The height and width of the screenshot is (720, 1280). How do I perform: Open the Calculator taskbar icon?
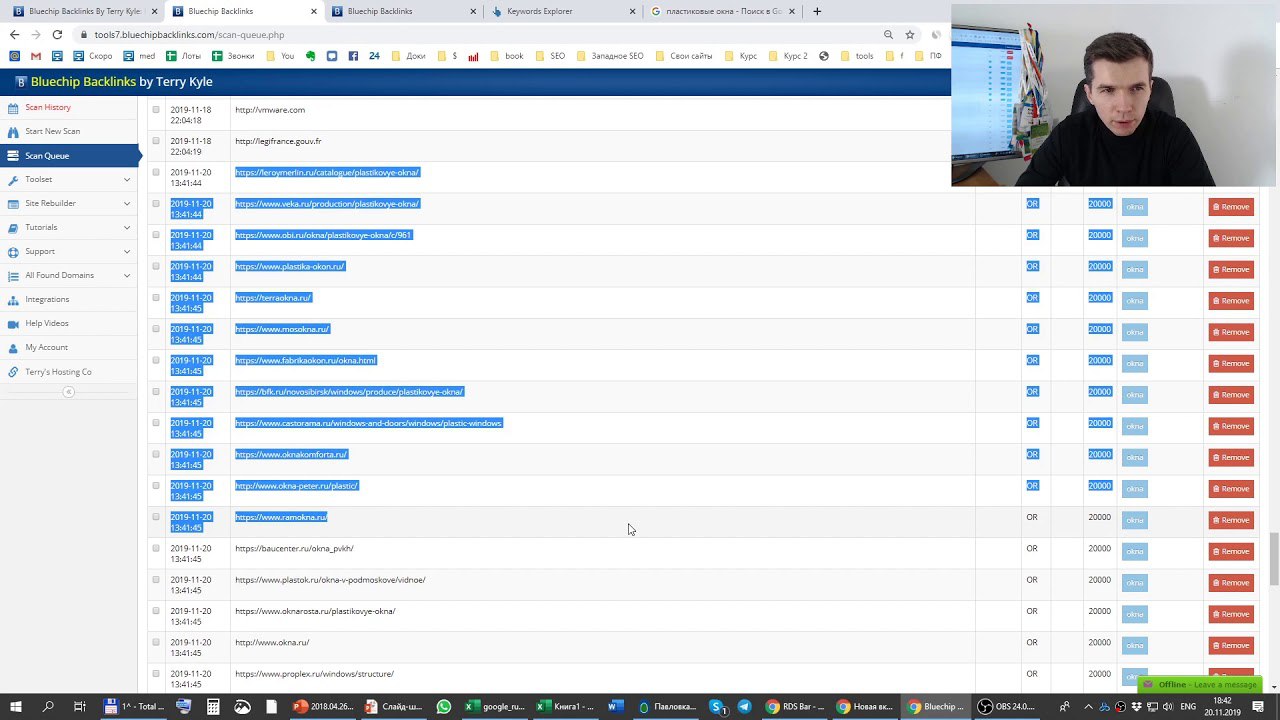click(x=213, y=706)
